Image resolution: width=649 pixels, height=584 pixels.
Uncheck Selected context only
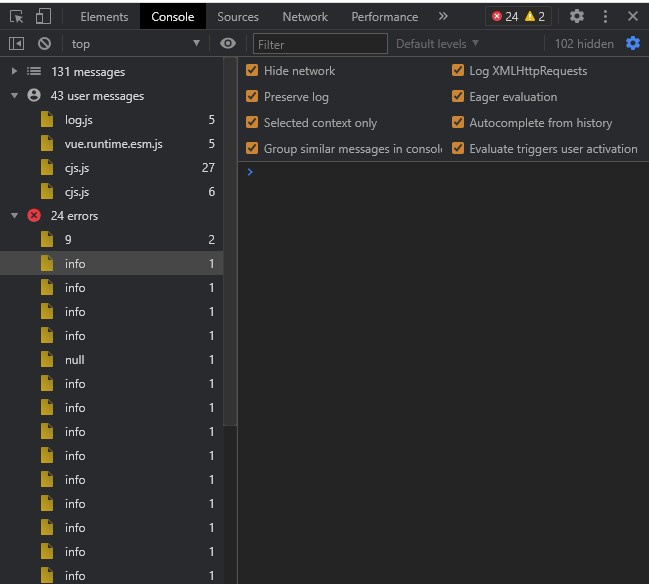point(252,122)
